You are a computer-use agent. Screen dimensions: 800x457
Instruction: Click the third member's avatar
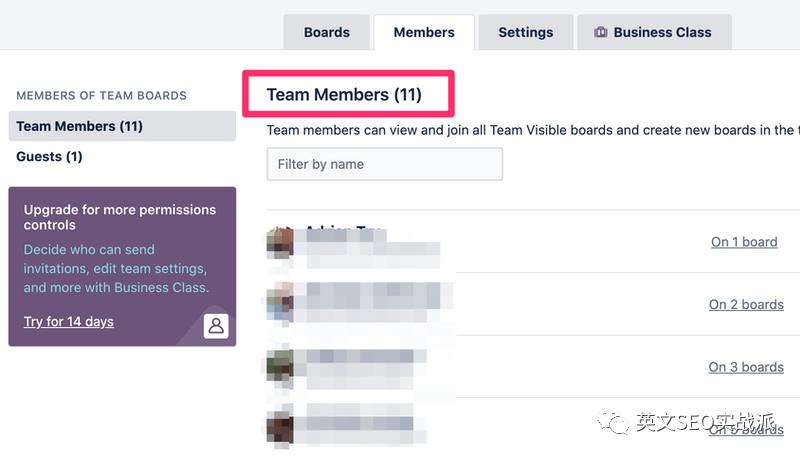(280, 366)
